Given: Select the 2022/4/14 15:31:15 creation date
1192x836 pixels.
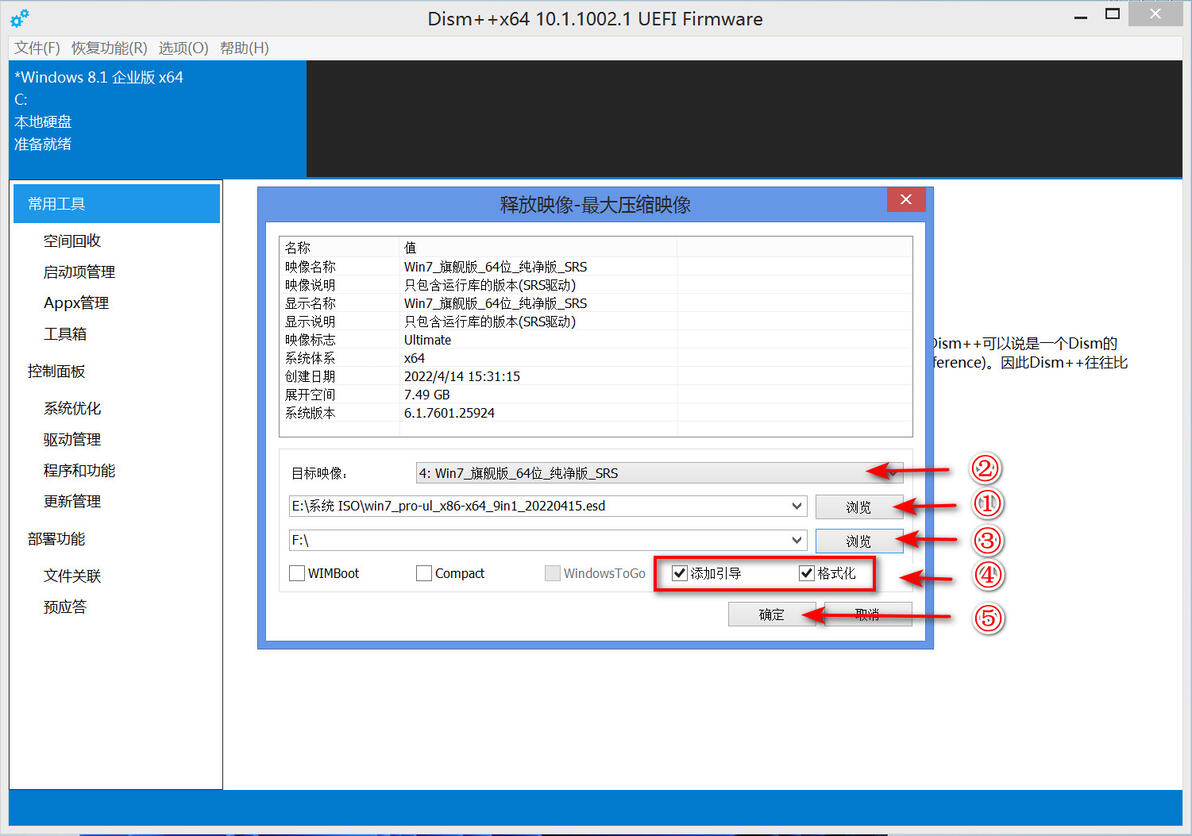Looking at the screenshot, I should (x=462, y=376).
